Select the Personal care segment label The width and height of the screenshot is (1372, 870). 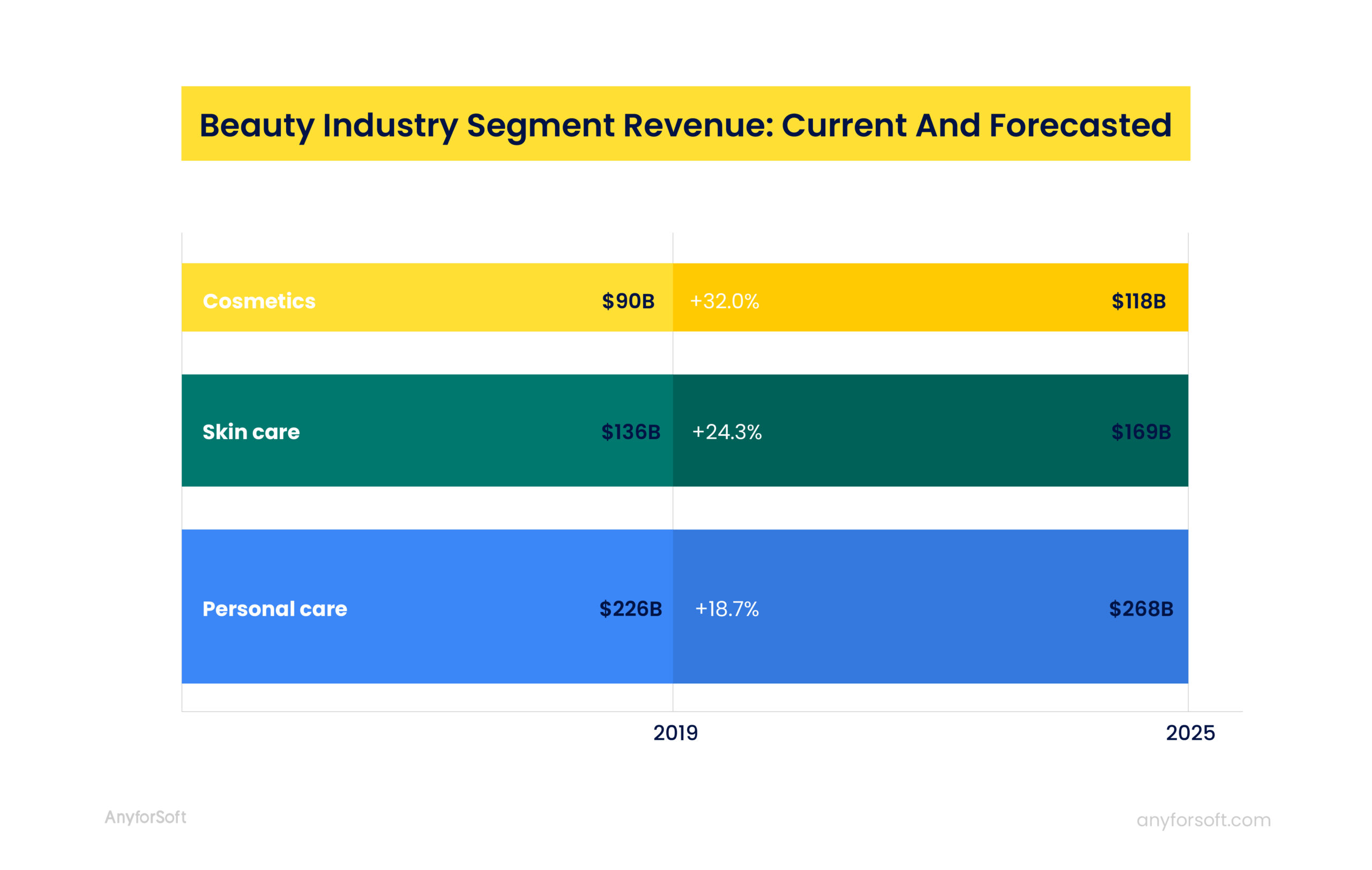tap(274, 609)
